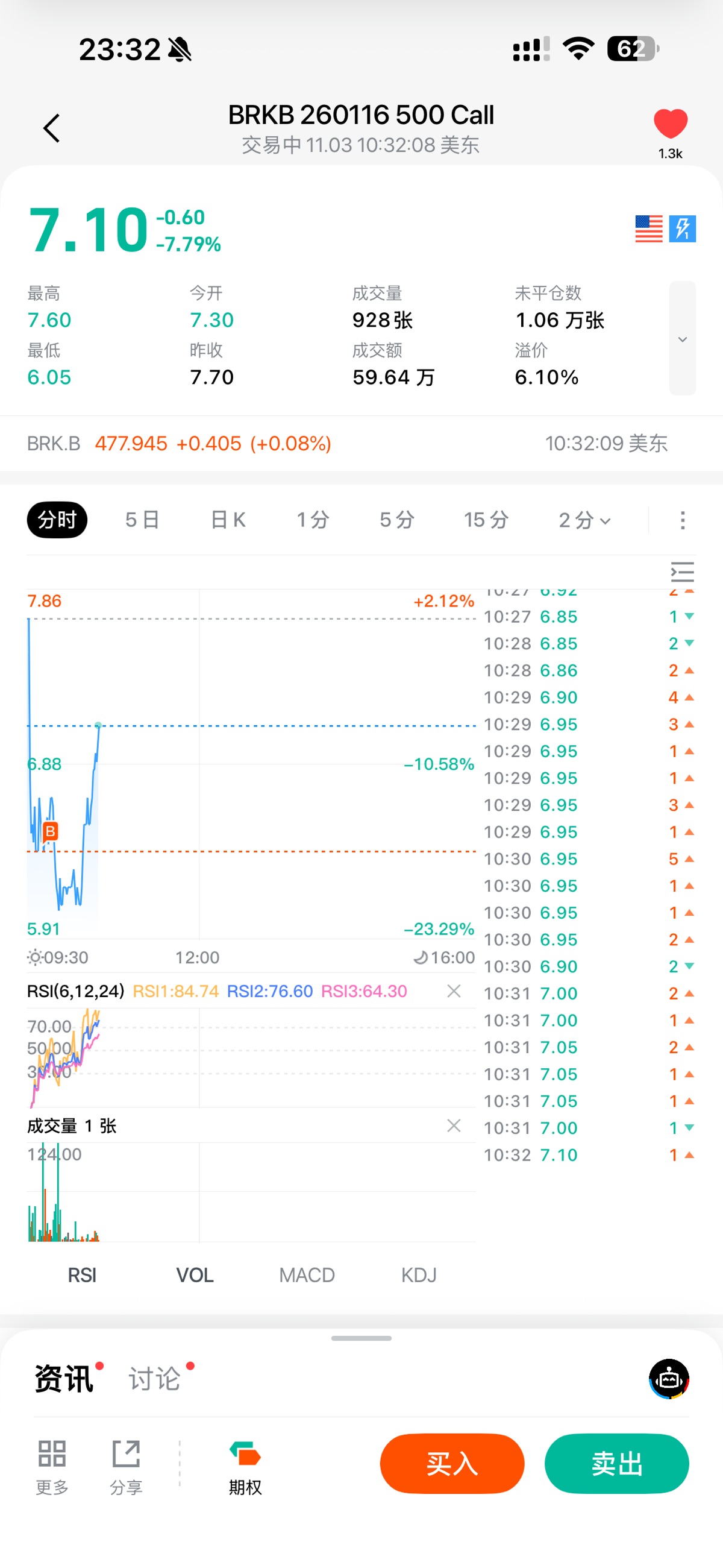The width and height of the screenshot is (723, 1568).
Task: Tap the orange 买入 buy button
Action: (x=452, y=1464)
